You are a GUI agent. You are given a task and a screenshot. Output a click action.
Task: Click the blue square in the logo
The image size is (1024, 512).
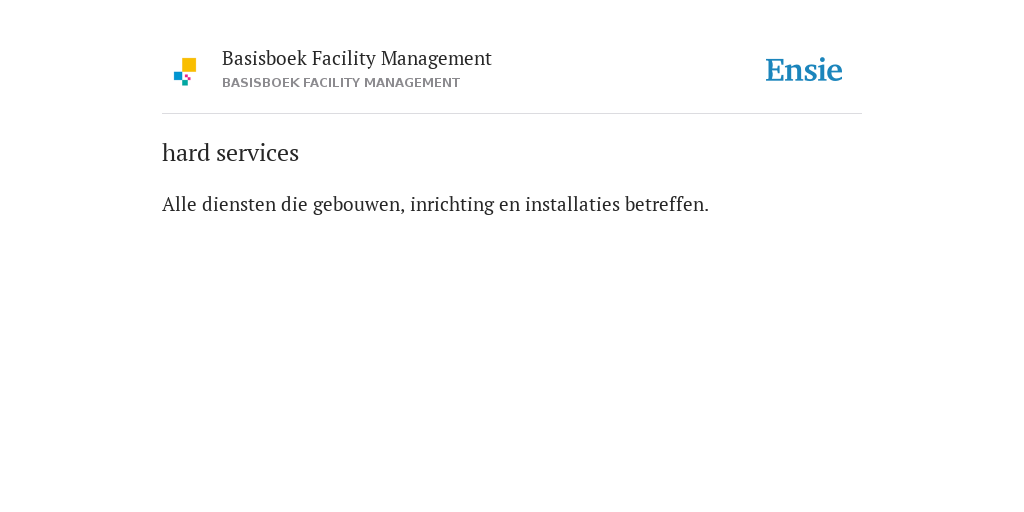point(178,76)
